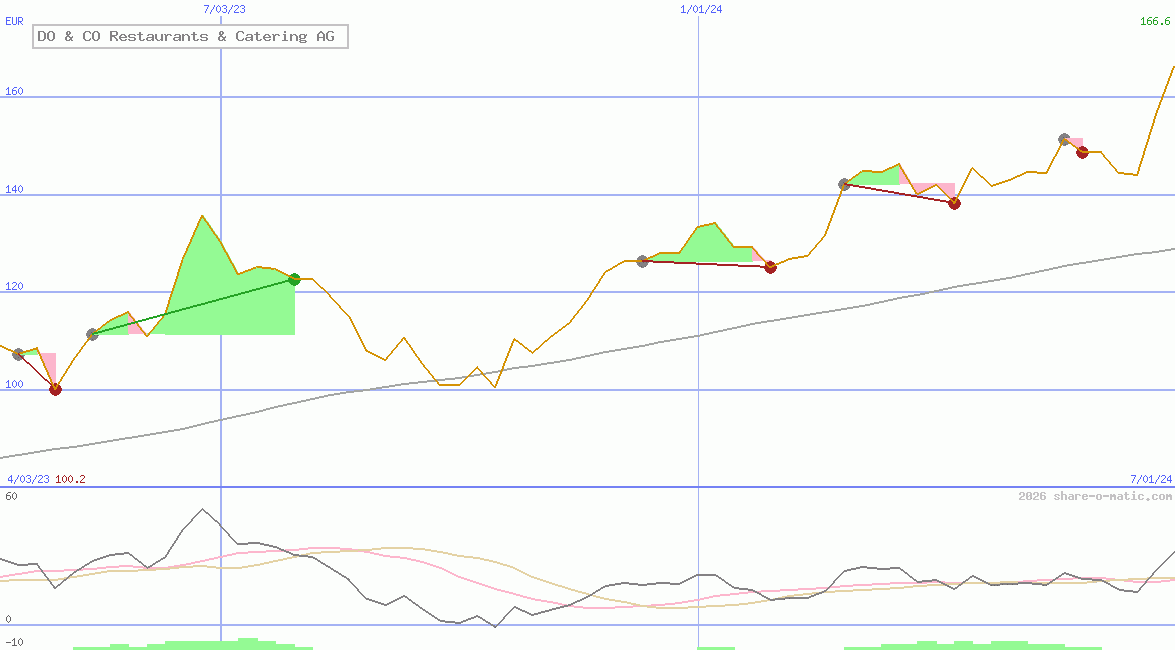Click the 7/01/24 end date label
This screenshot has height=650, width=1175.
click(x=1151, y=479)
